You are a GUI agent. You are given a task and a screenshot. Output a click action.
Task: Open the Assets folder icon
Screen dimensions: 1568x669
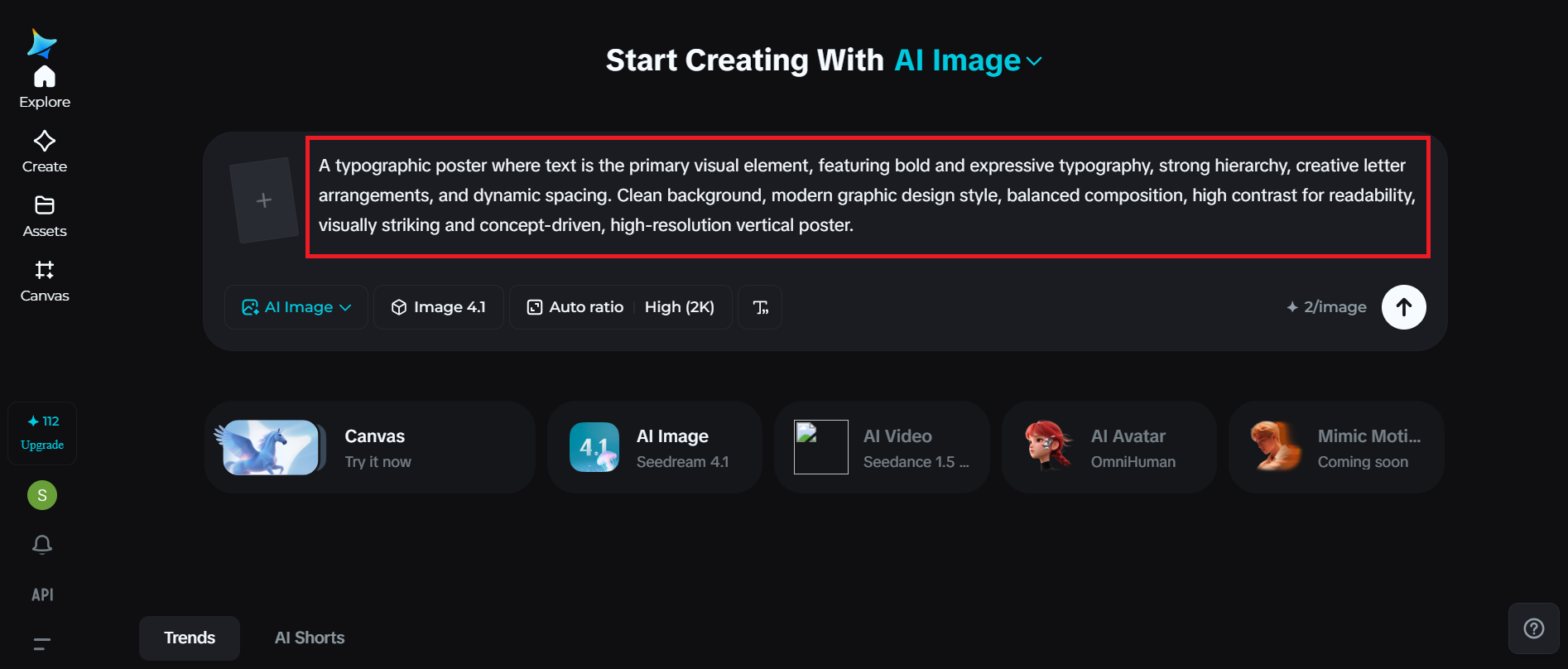coord(45,205)
